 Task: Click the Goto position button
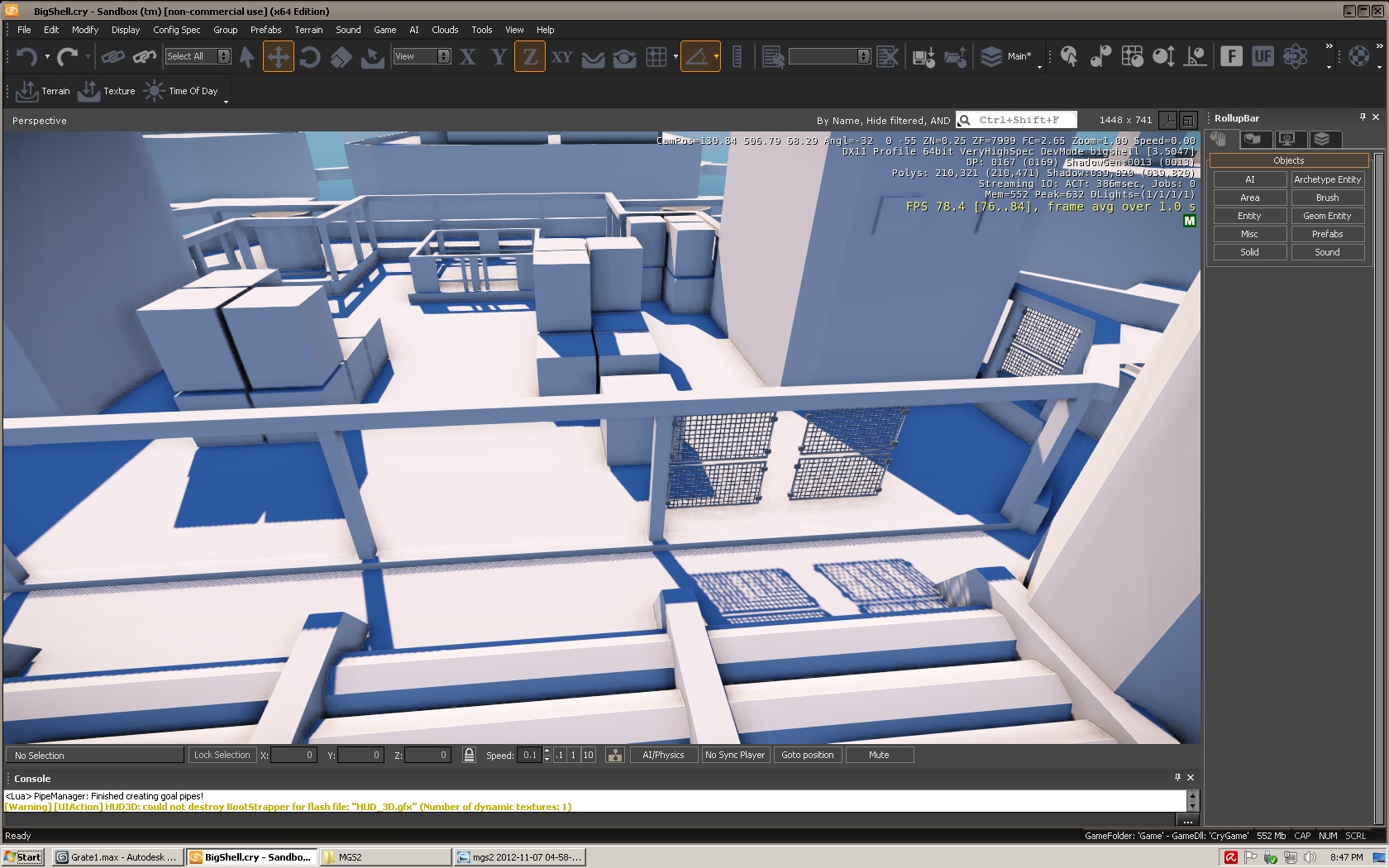point(807,755)
